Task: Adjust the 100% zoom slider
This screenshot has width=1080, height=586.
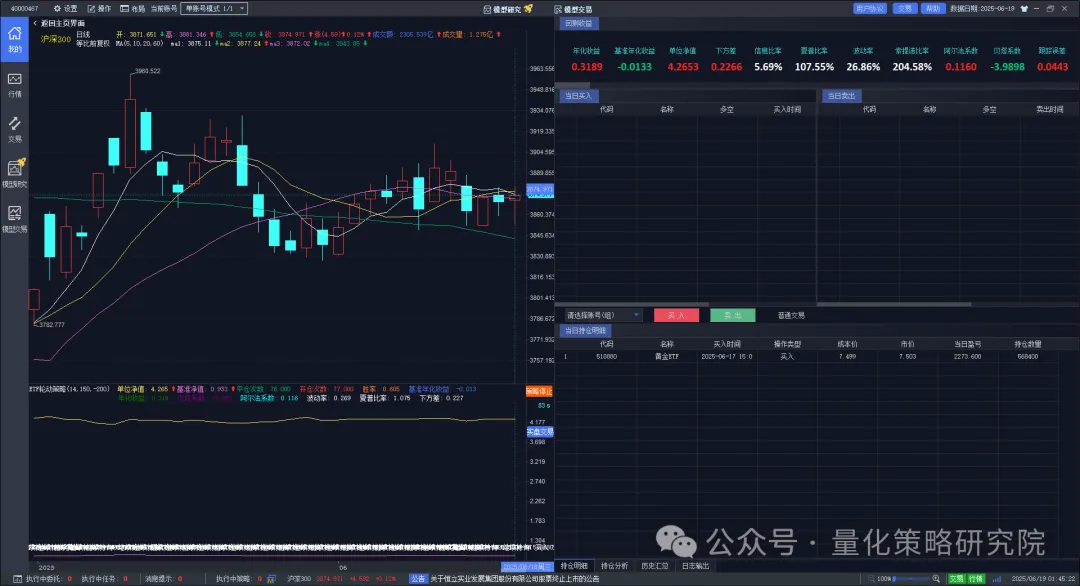Action: (911, 579)
